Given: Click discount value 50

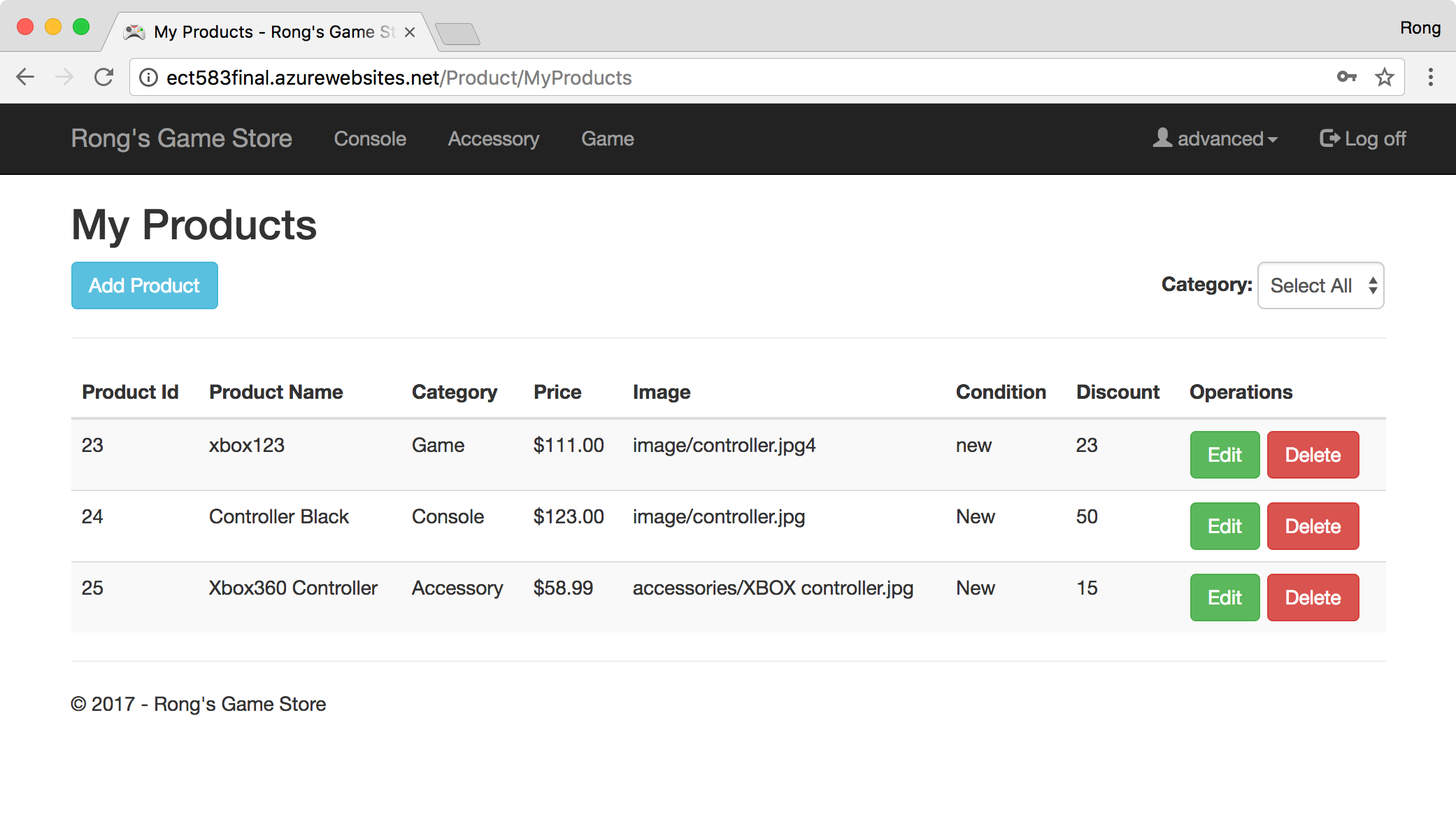Looking at the screenshot, I should [x=1087, y=516].
